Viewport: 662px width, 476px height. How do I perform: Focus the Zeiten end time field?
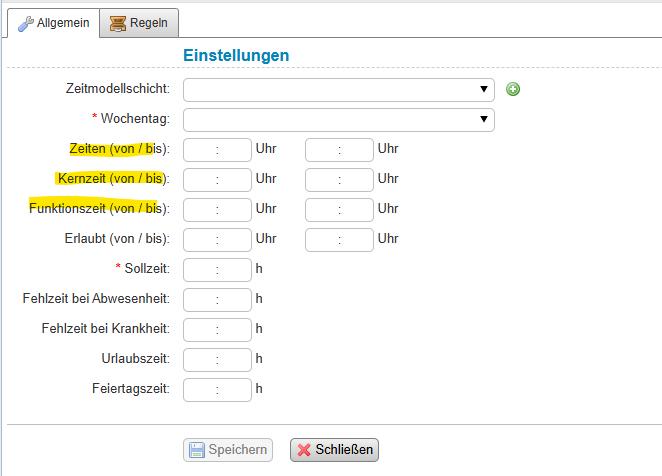coord(339,149)
